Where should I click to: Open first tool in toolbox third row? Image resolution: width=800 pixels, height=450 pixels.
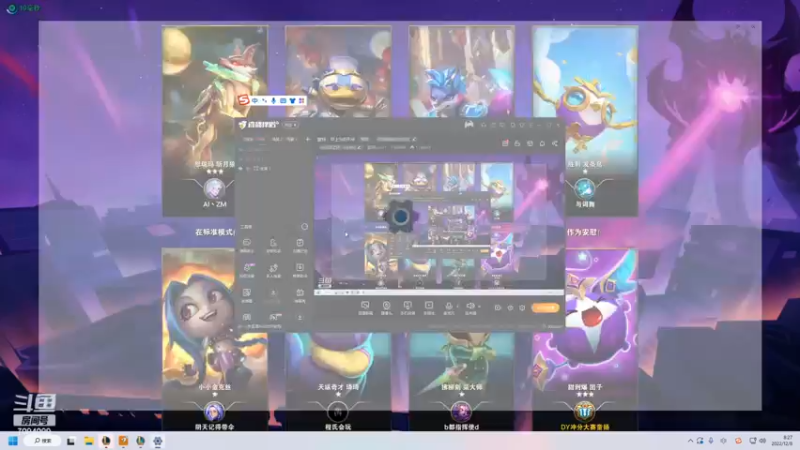tap(247, 295)
